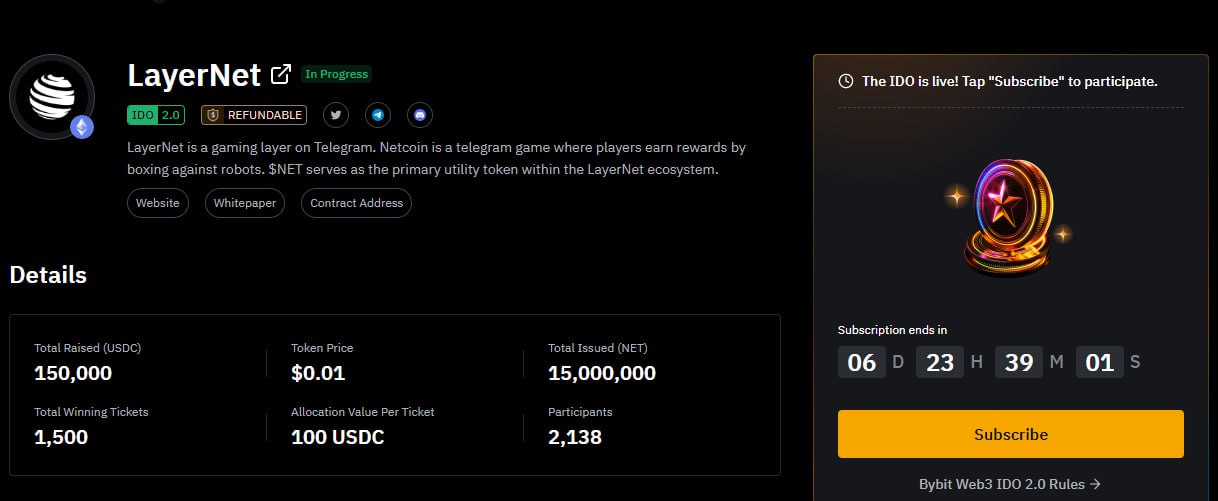
Task: Click the IDO 2.0 green badge
Action: (x=156, y=115)
